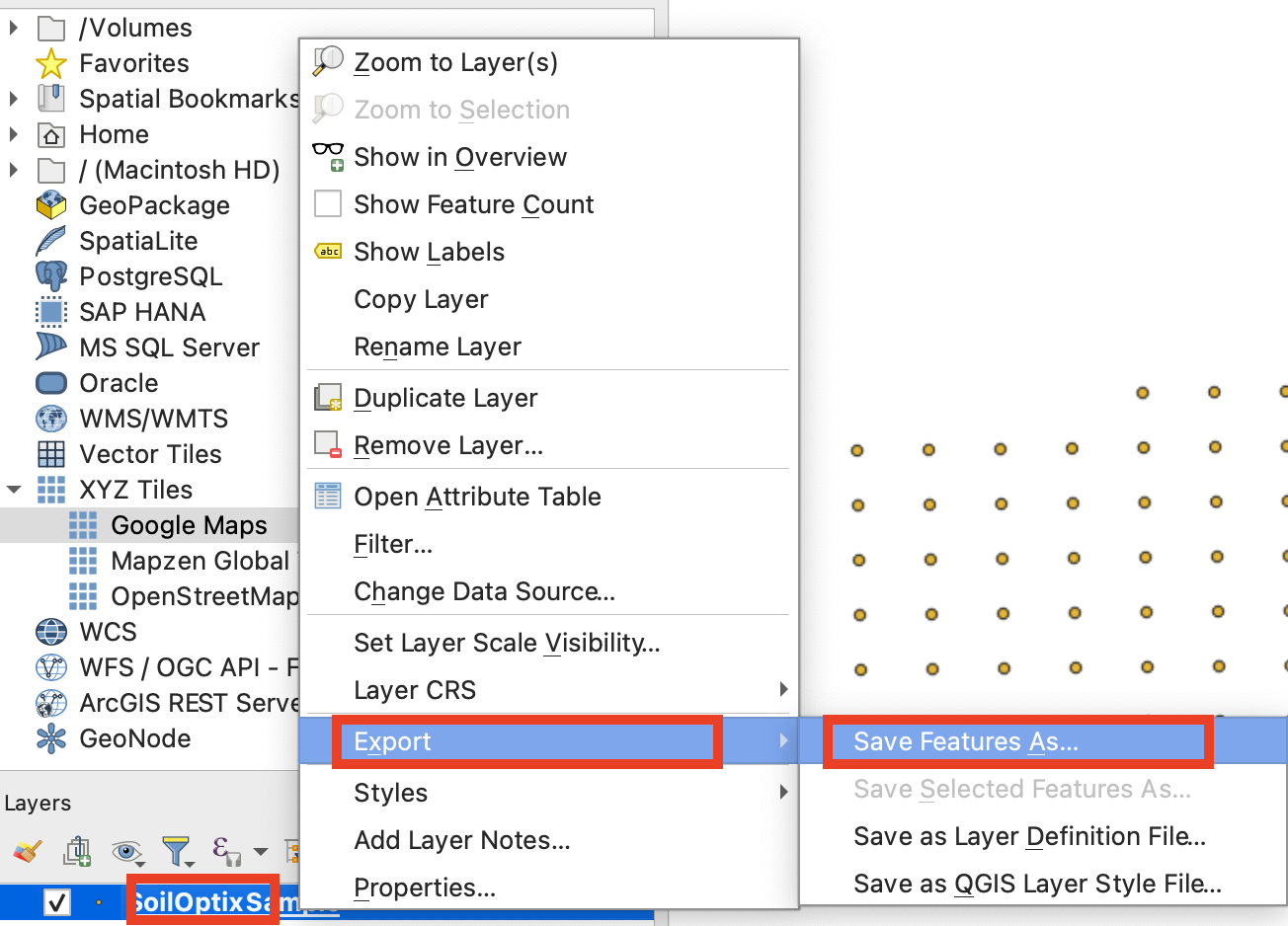
Task: Open the Manage Map Themes eye icon
Action: (x=126, y=850)
